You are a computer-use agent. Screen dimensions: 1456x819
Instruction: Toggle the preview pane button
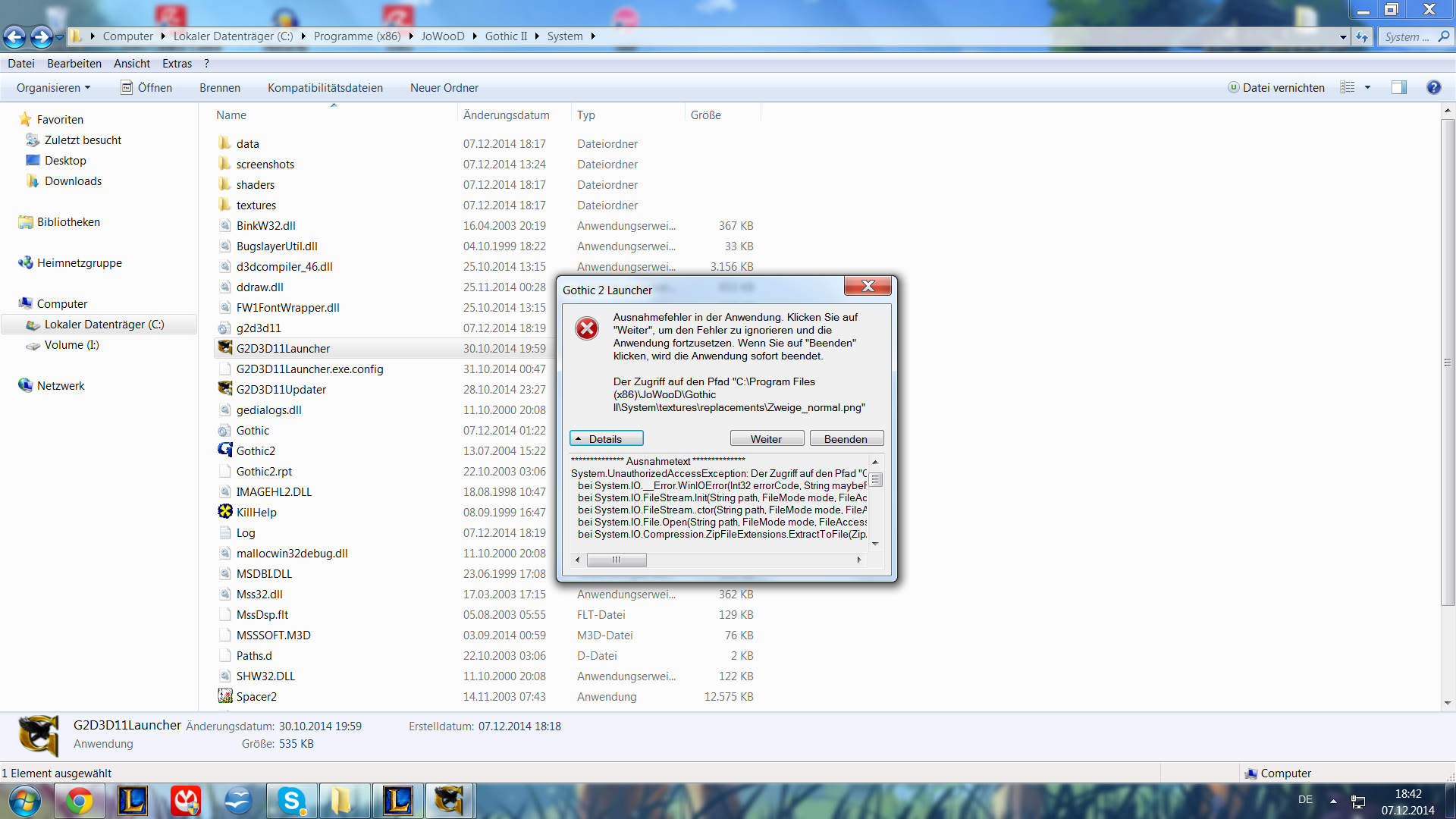coord(1398,87)
